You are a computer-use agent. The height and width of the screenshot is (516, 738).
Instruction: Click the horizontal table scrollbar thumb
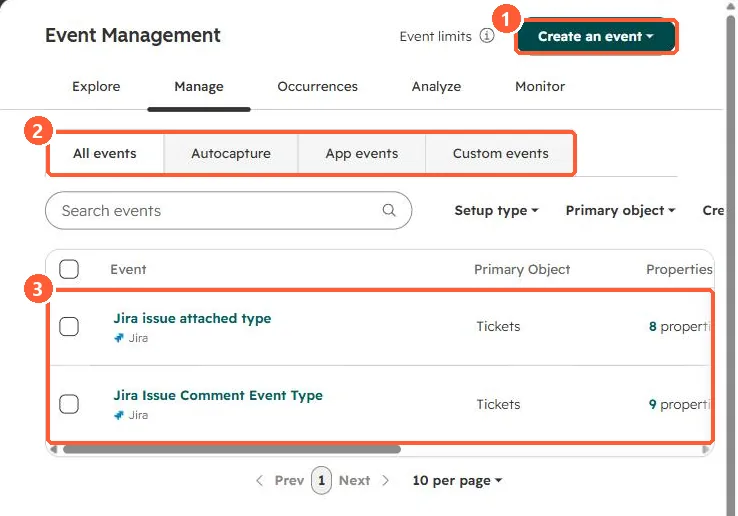point(232,449)
